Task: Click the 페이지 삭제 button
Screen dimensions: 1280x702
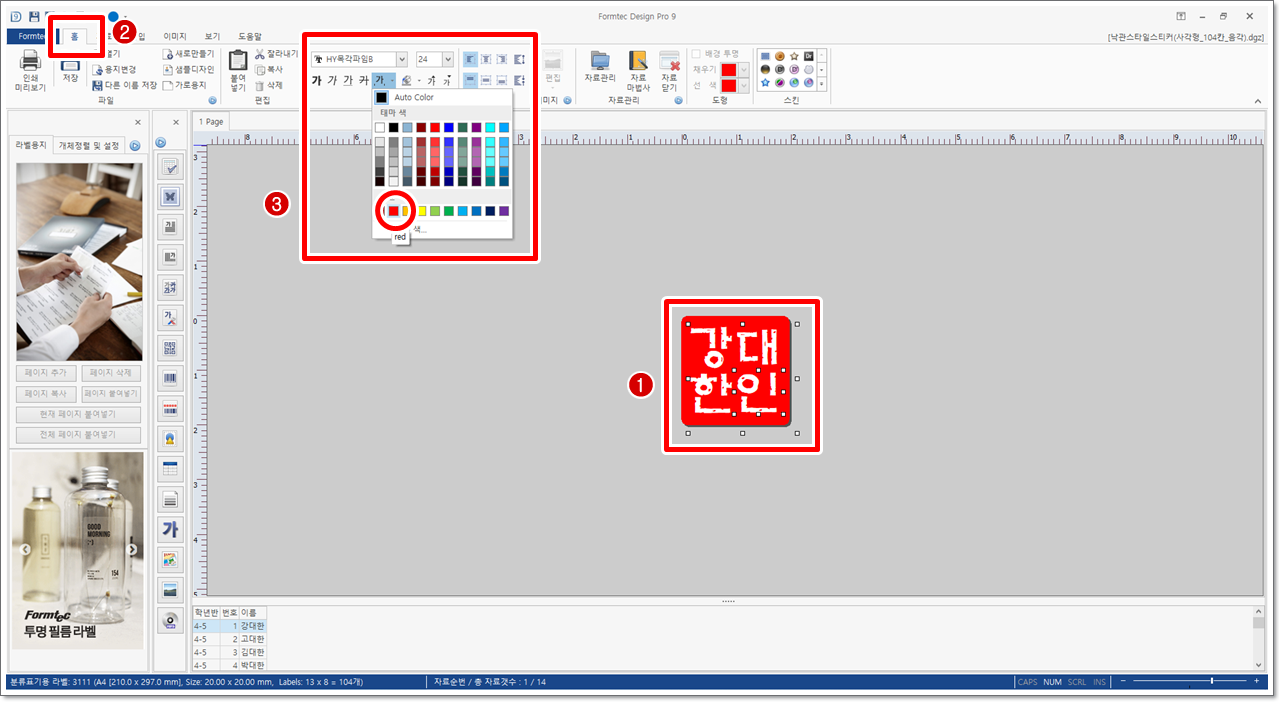Action: (111, 373)
